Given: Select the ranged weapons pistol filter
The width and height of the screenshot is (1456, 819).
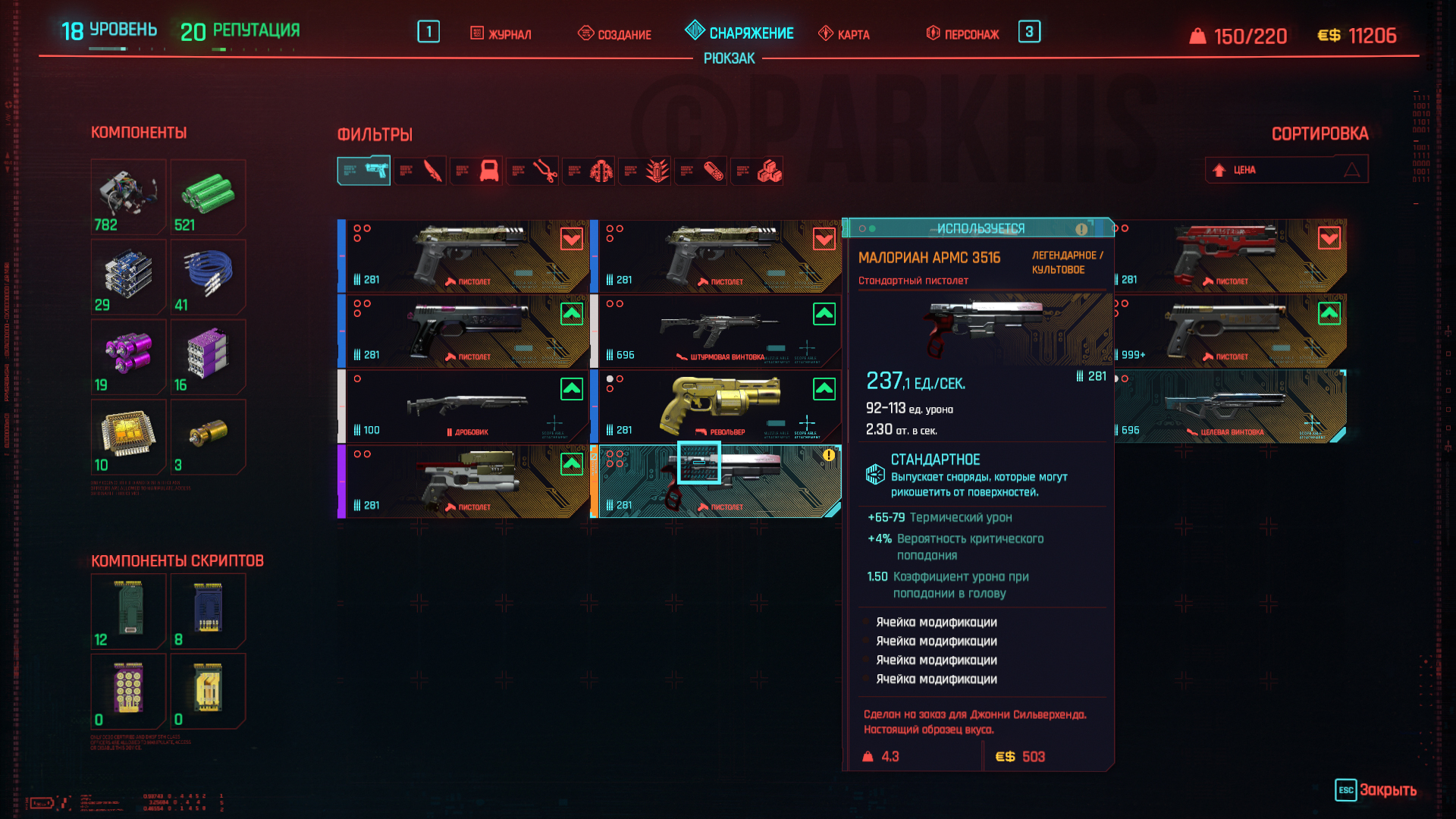Looking at the screenshot, I should [364, 171].
